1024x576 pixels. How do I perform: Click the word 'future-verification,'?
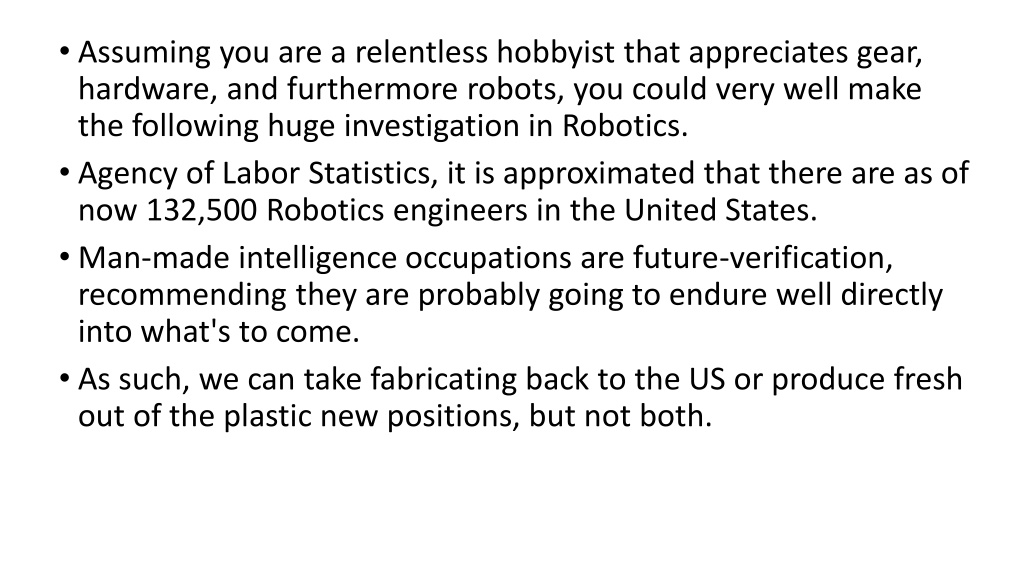[762, 258]
